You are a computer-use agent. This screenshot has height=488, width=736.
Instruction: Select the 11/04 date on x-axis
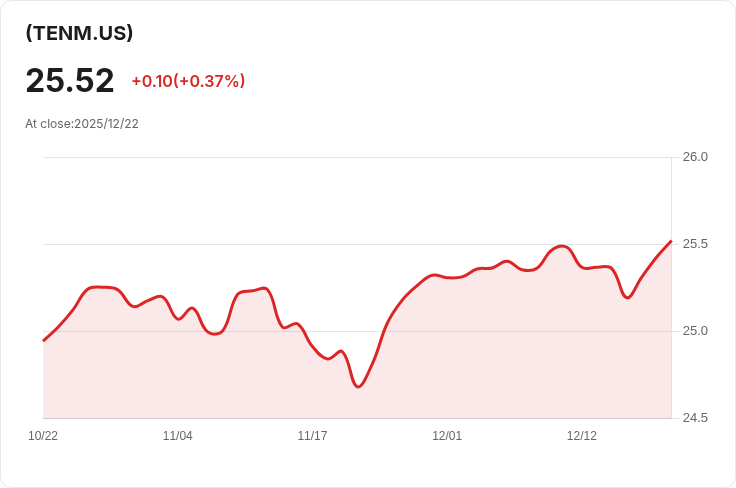178,436
